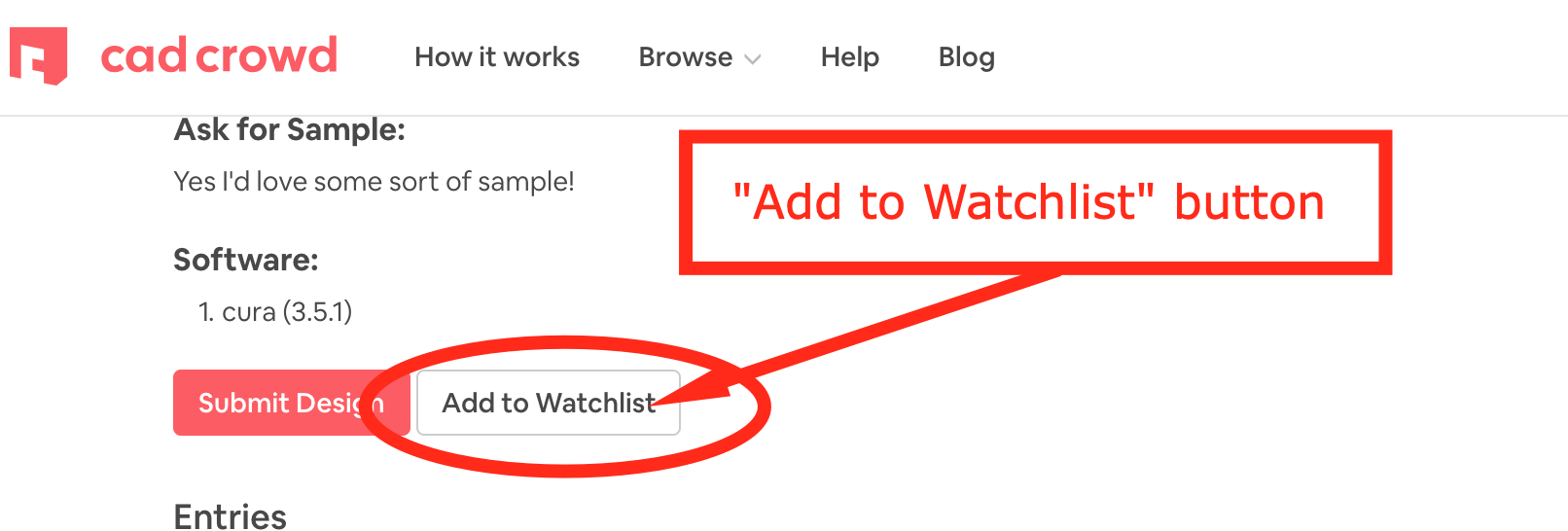
Task: Click the word "button" in the callout
Action: point(1250,202)
